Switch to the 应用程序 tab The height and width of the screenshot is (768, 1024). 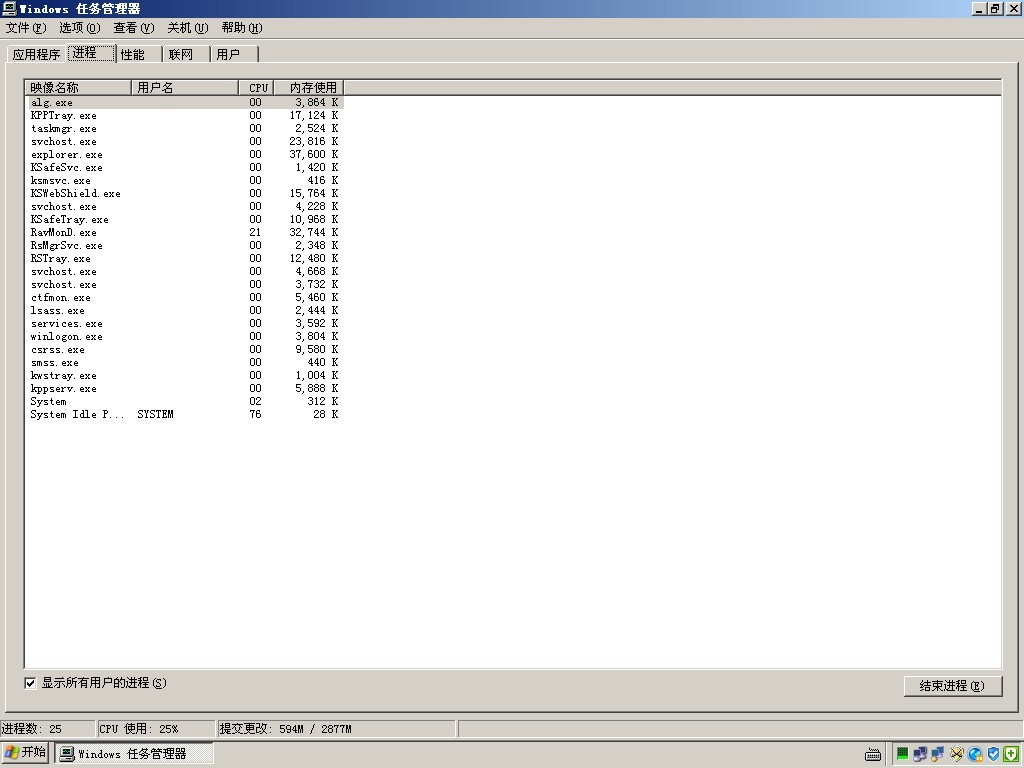[x=37, y=54]
